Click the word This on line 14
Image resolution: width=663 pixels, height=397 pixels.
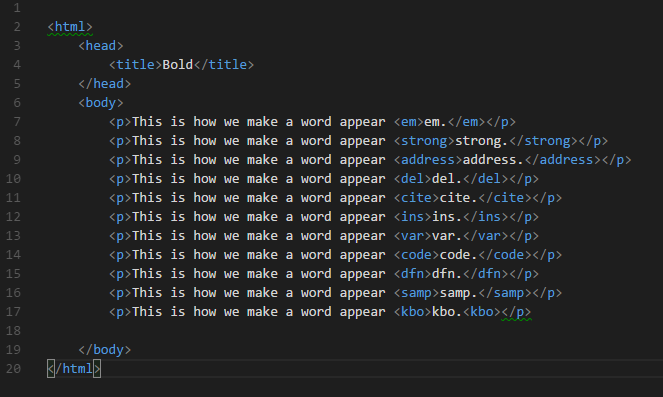pos(147,255)
